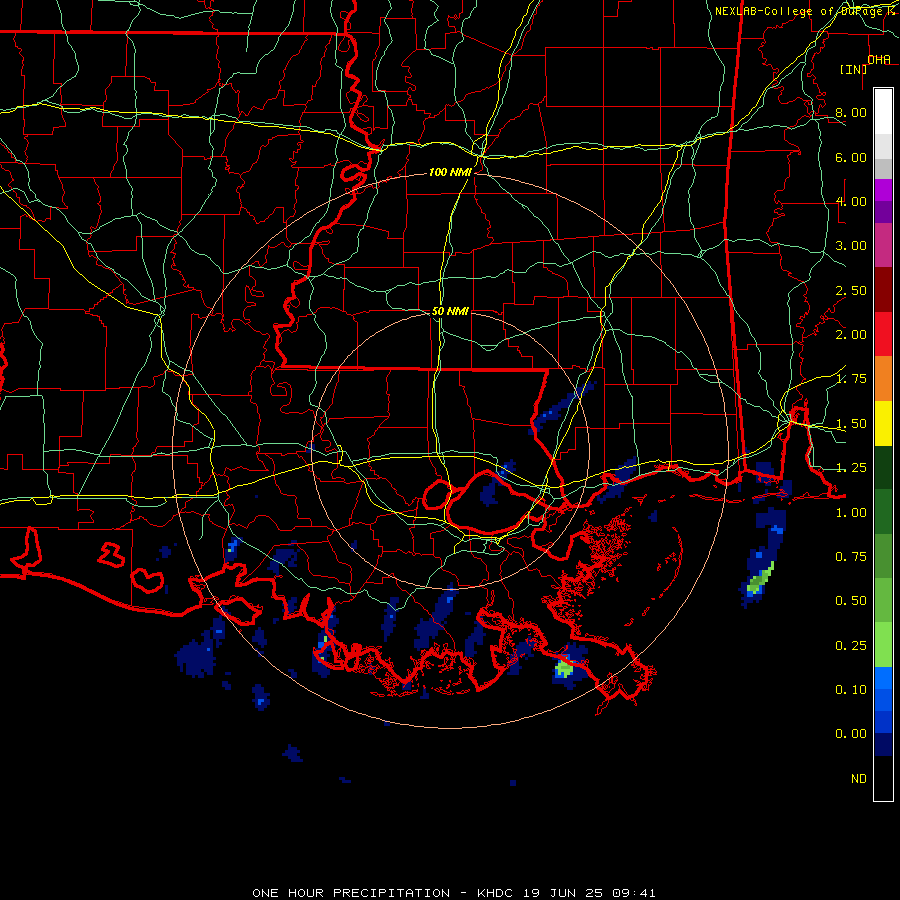The width and height of the screenshot is (900, 900).
Task: Click the [IN] units label
Action: 853,69
